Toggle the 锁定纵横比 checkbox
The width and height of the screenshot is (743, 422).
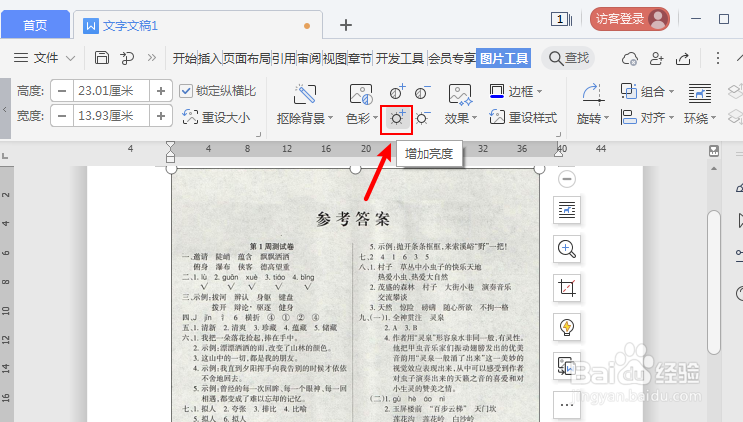[x=186, y=90]
